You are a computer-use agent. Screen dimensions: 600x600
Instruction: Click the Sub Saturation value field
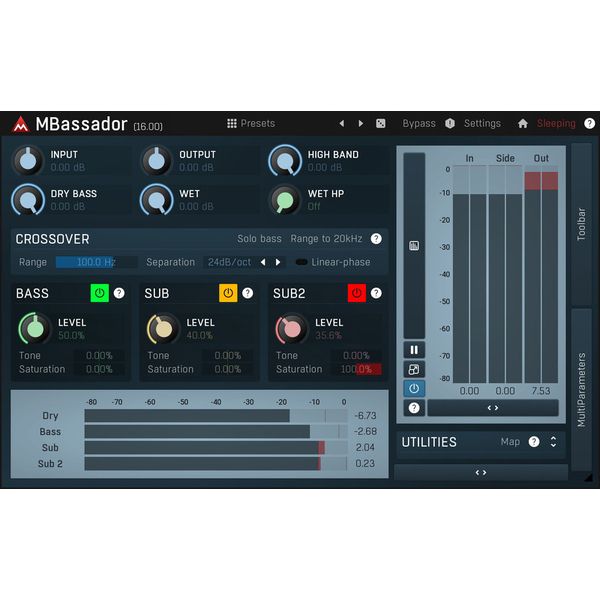pos(228,369)
